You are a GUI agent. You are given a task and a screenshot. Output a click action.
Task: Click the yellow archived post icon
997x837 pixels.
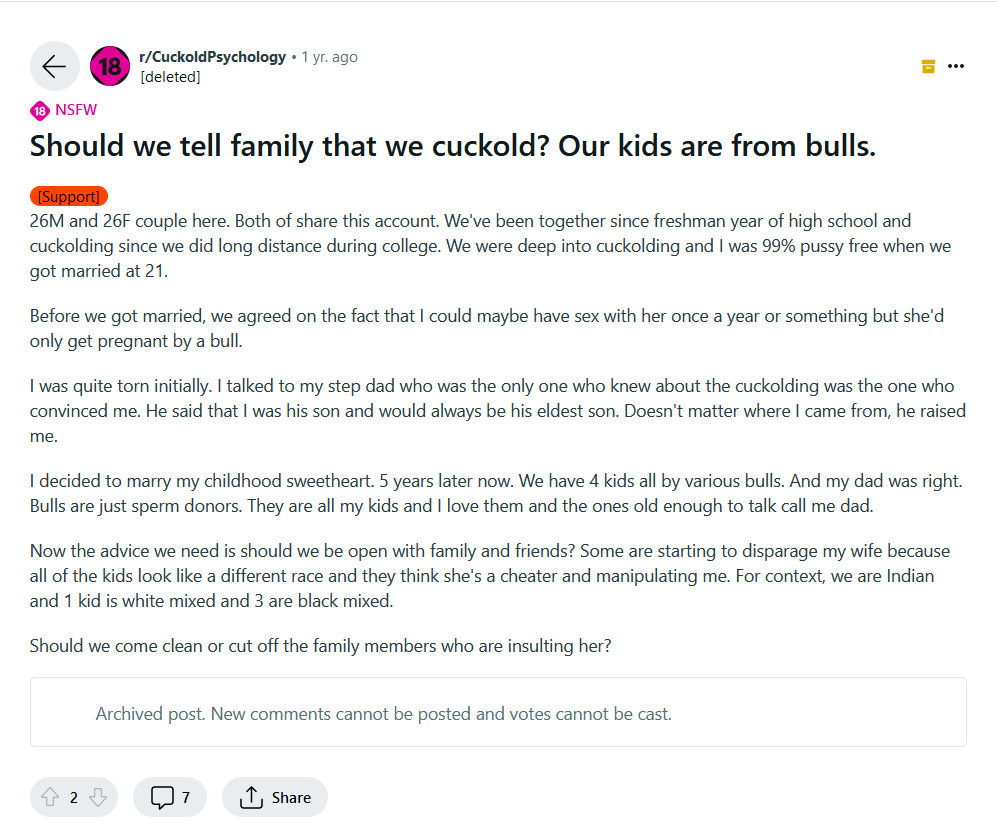point(928,66)
